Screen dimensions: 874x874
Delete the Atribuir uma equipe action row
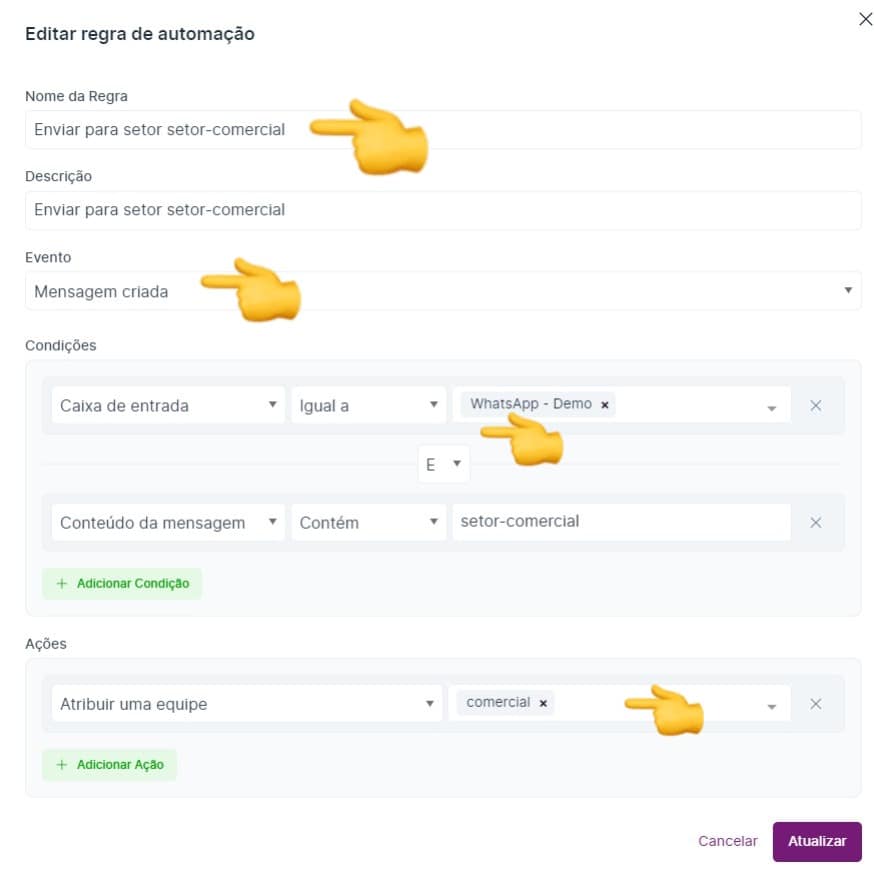click(x=815, y=703)
